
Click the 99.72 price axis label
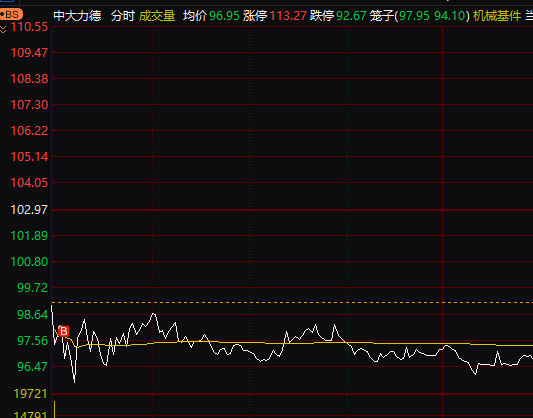[33, 288]
